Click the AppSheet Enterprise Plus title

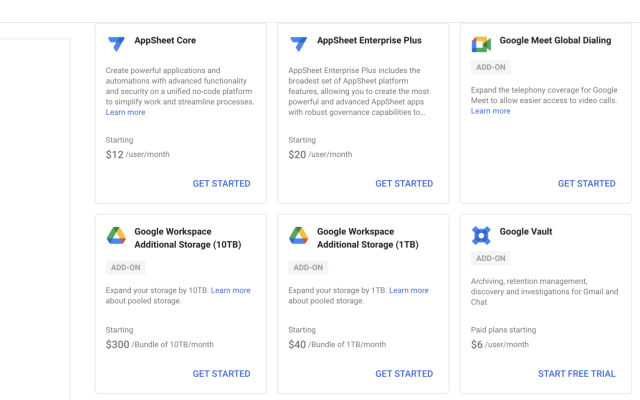369,40
